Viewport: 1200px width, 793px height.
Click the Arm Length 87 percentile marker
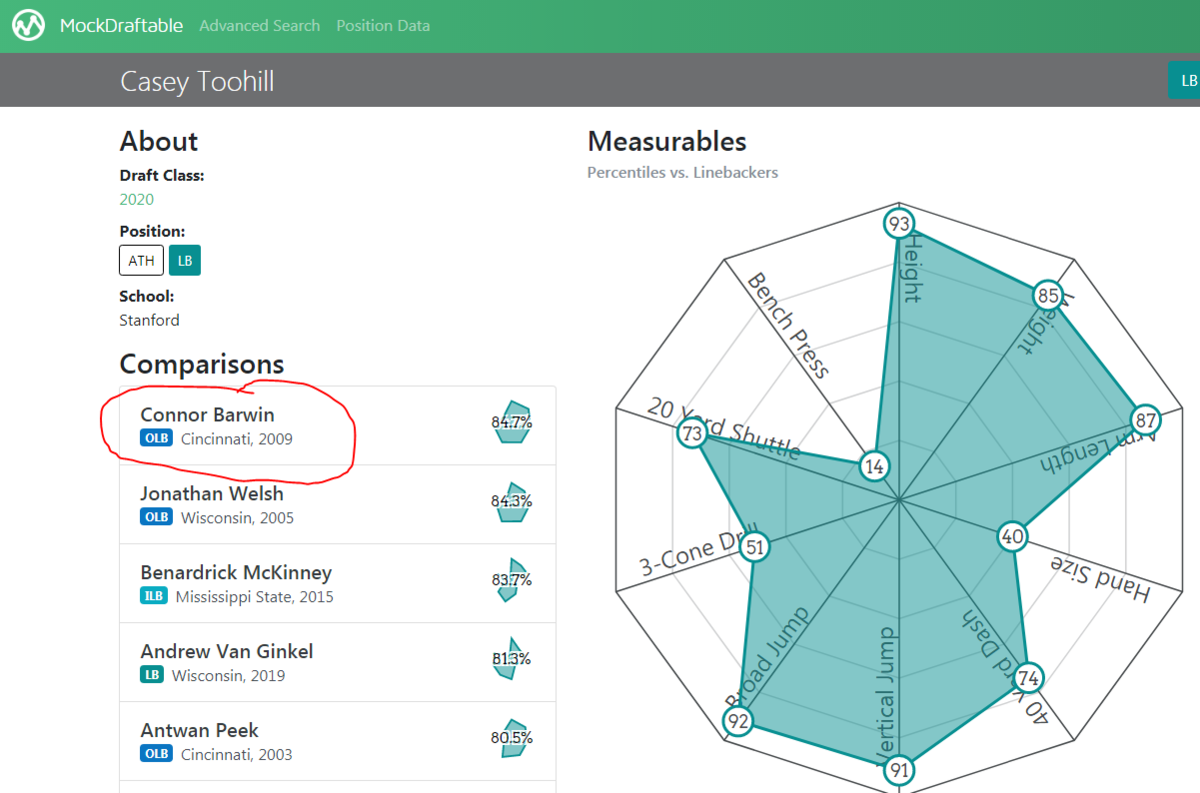click(1146, 420)
